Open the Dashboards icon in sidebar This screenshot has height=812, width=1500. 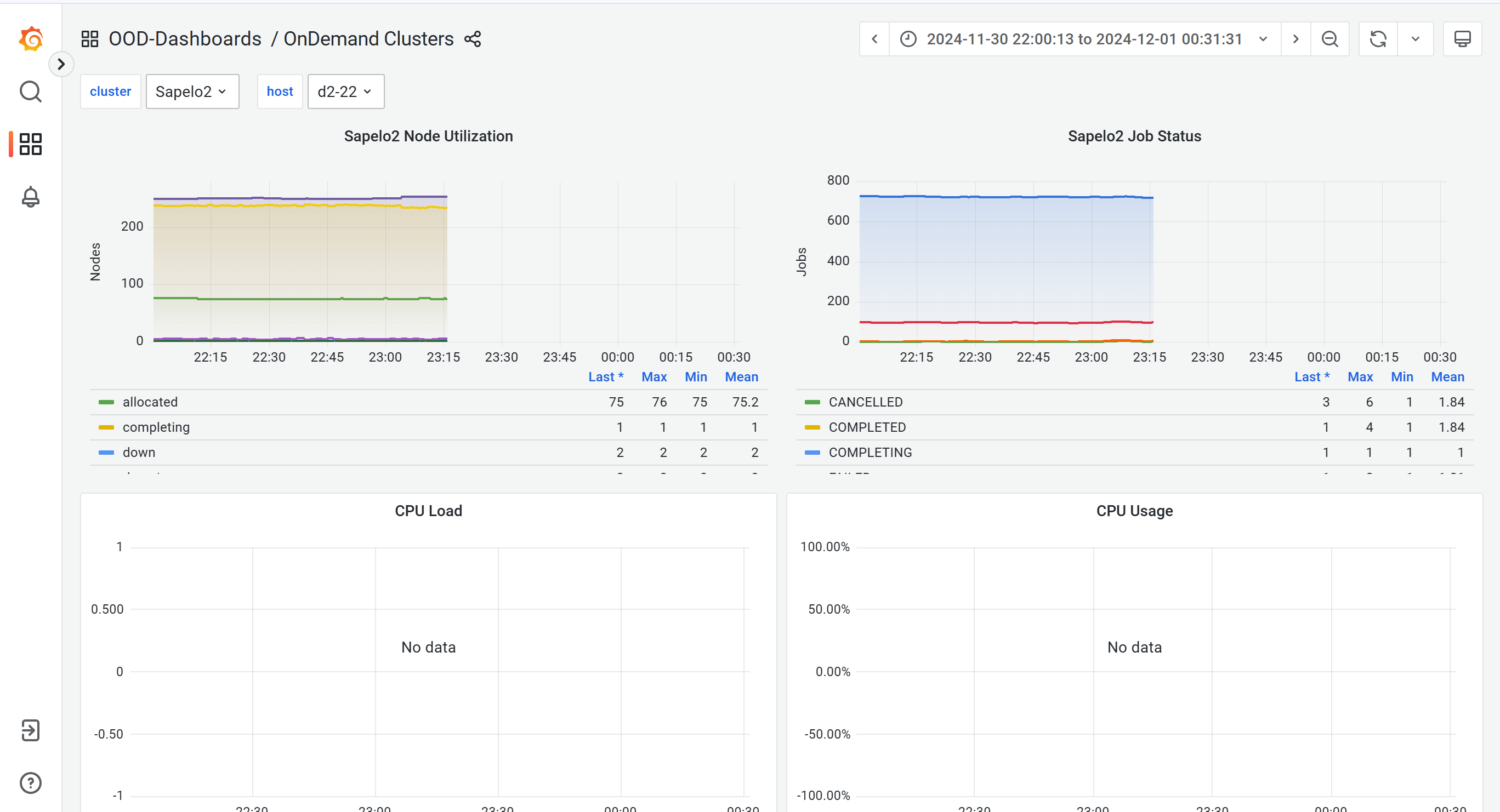[x=31, y=144]
